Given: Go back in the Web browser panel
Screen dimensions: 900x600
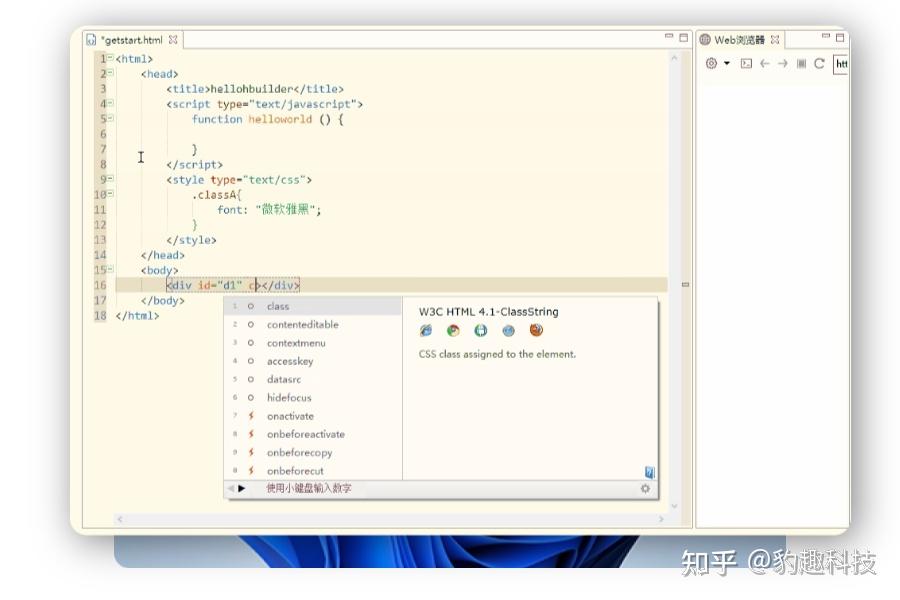Looking at the screenshot, I should point(765,64).
